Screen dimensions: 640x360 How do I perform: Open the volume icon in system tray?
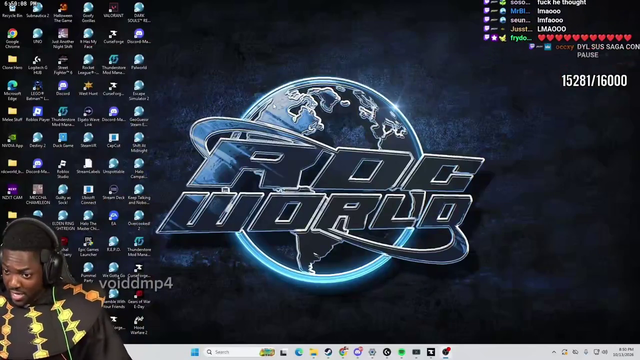coord(605,352)
